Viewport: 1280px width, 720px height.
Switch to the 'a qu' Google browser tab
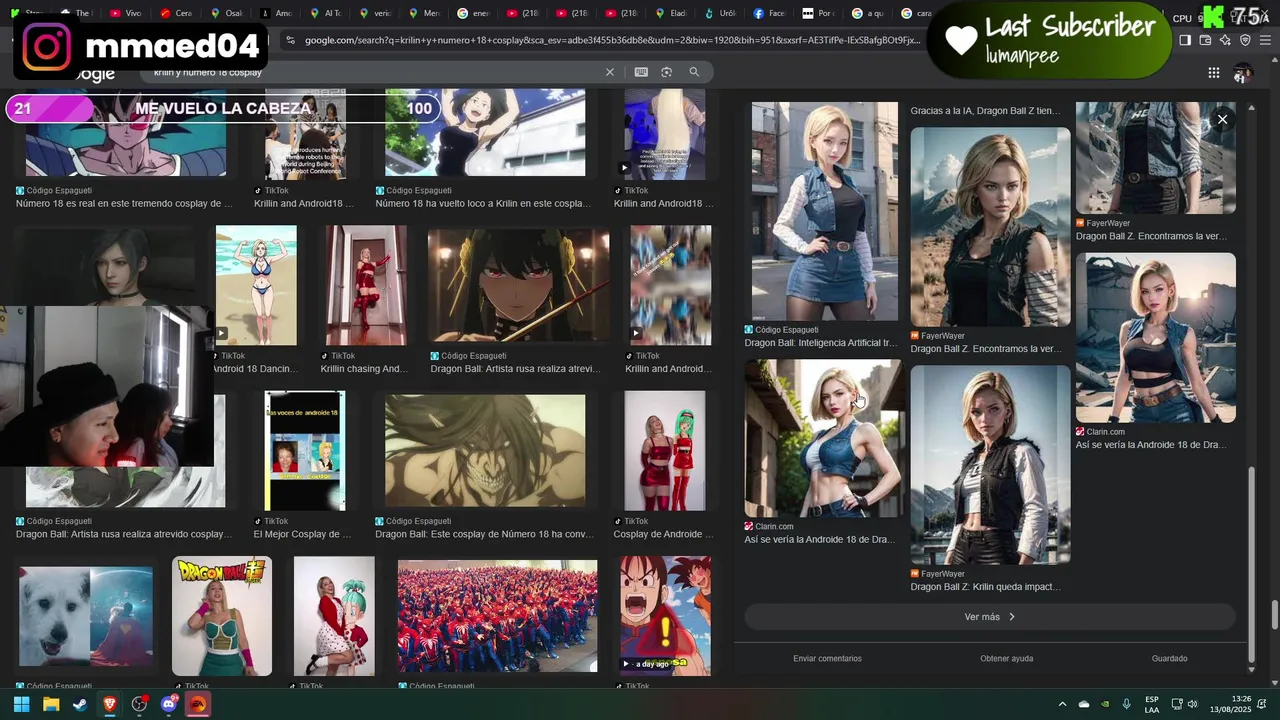coord(867,13)
